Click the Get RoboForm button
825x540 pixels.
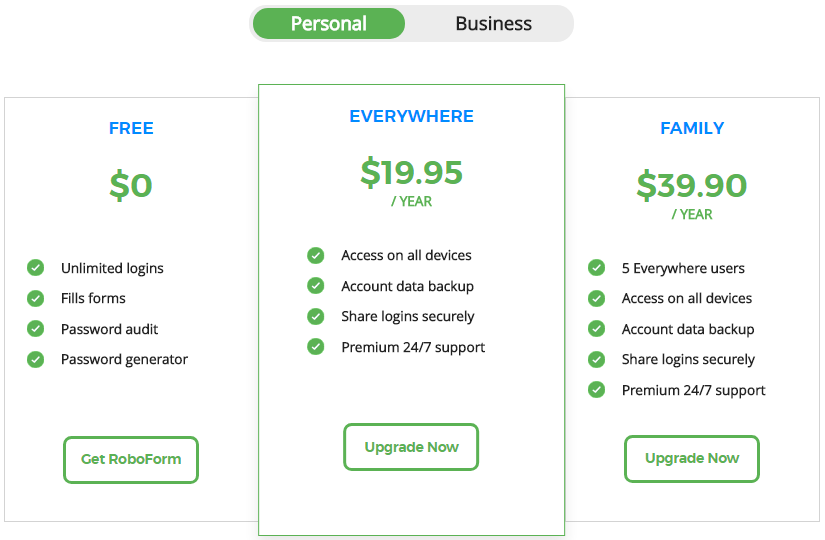[x=131, y=459]
